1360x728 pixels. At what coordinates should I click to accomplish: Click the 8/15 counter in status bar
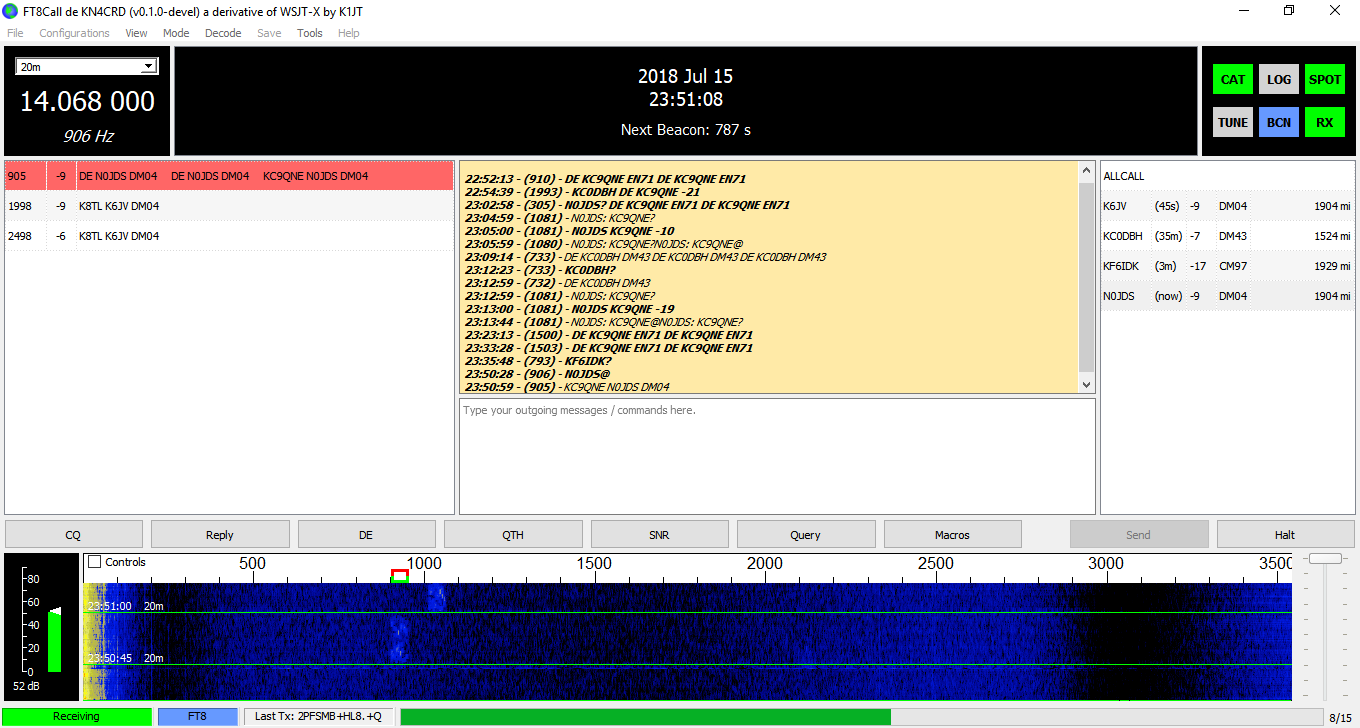(x=1339, y=717)
